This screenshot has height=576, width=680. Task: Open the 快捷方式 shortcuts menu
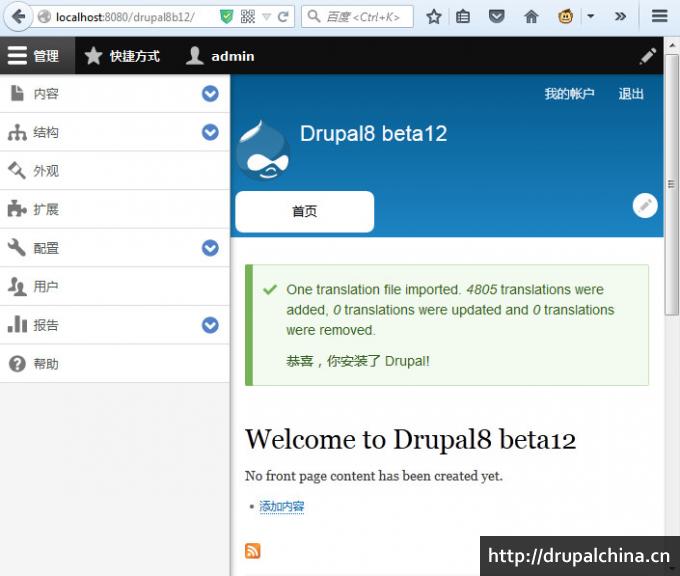[x=123, y=56]
